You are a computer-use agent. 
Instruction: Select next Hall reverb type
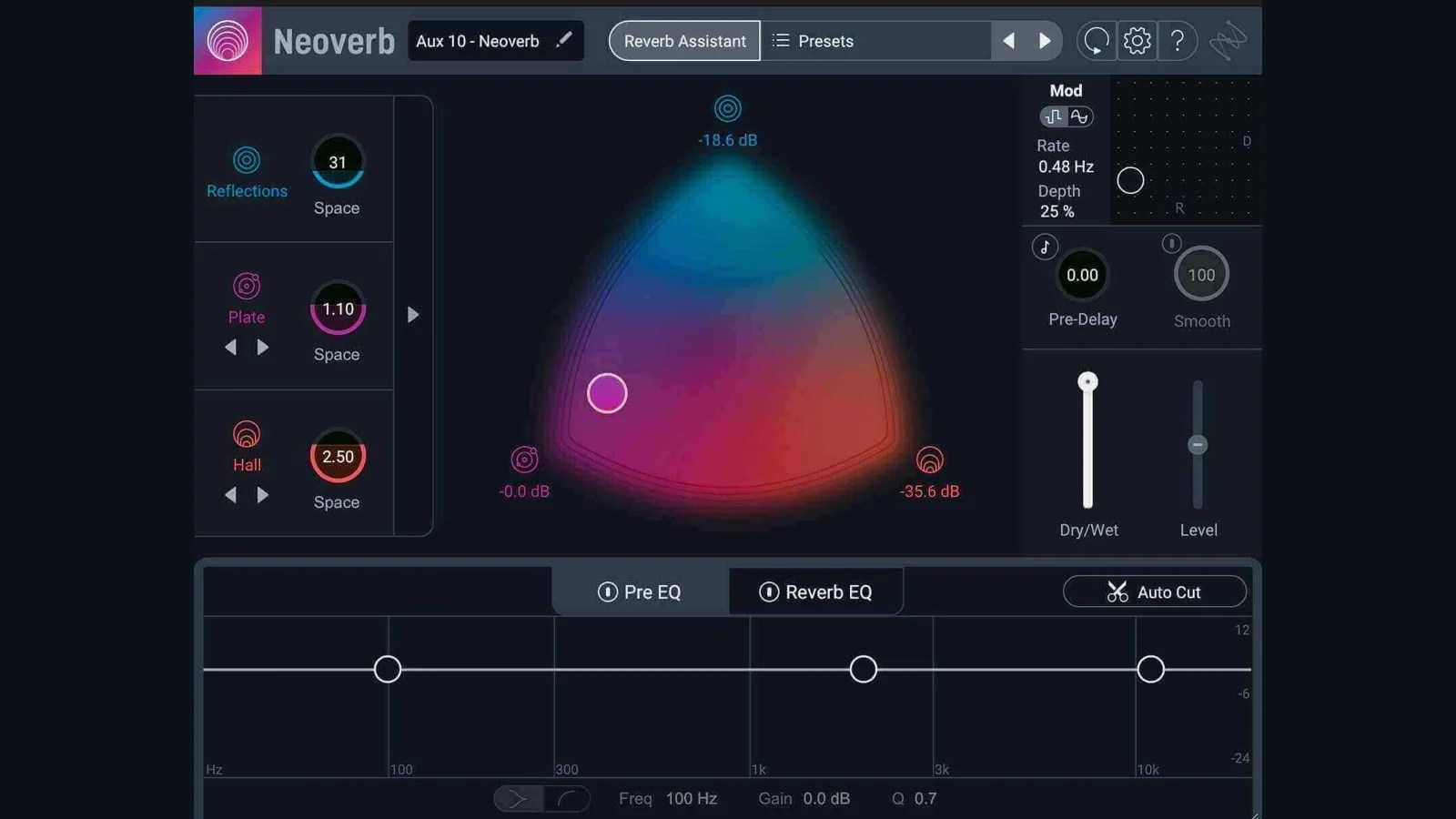coord(263,495)
